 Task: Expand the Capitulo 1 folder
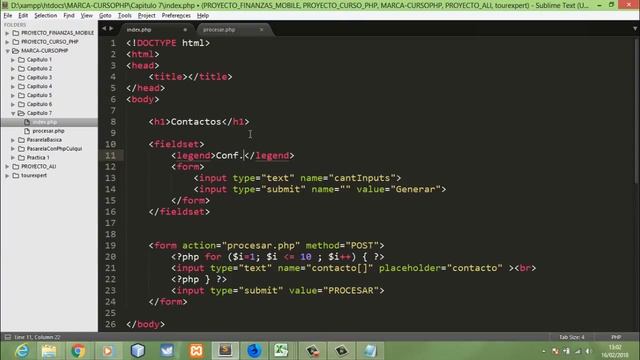pyautogui.click(x=13, y=60)
